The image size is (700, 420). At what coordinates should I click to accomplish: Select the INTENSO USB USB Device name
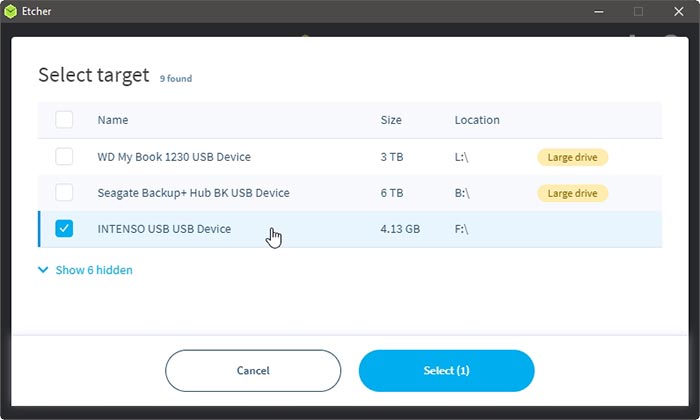click(x=164, y=229)
